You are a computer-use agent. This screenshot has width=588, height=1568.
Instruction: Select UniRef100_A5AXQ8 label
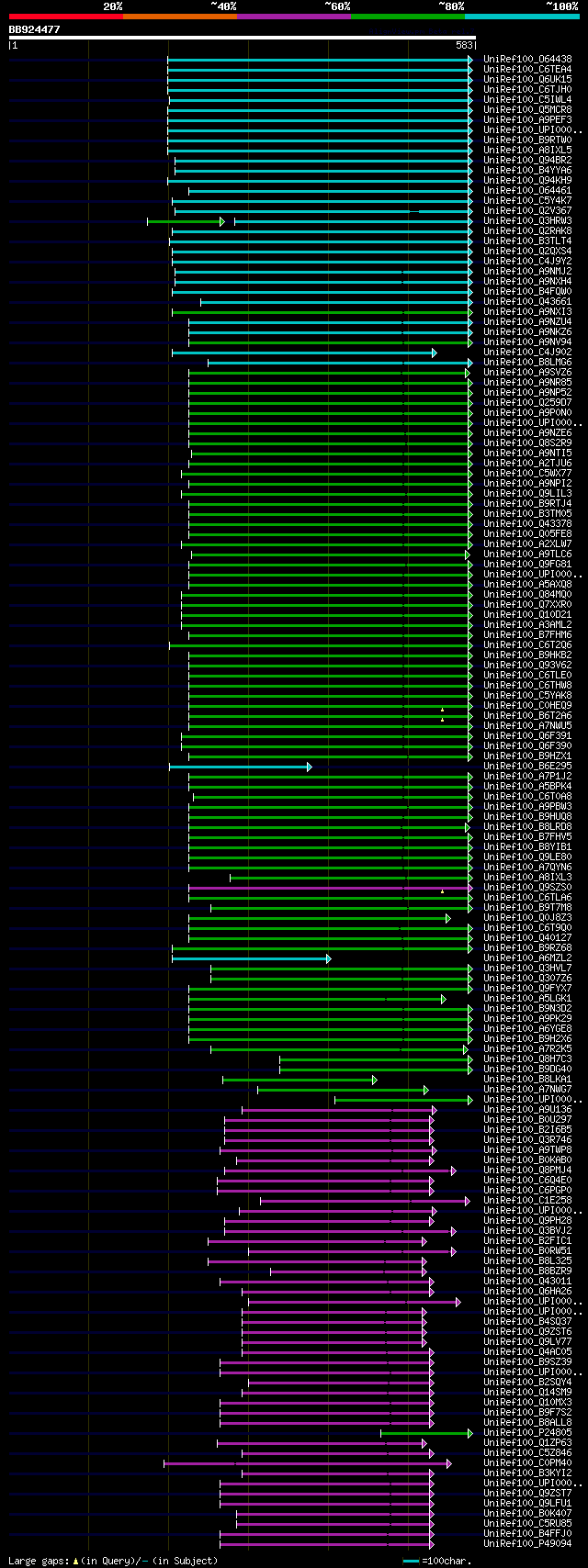(527, 584)
